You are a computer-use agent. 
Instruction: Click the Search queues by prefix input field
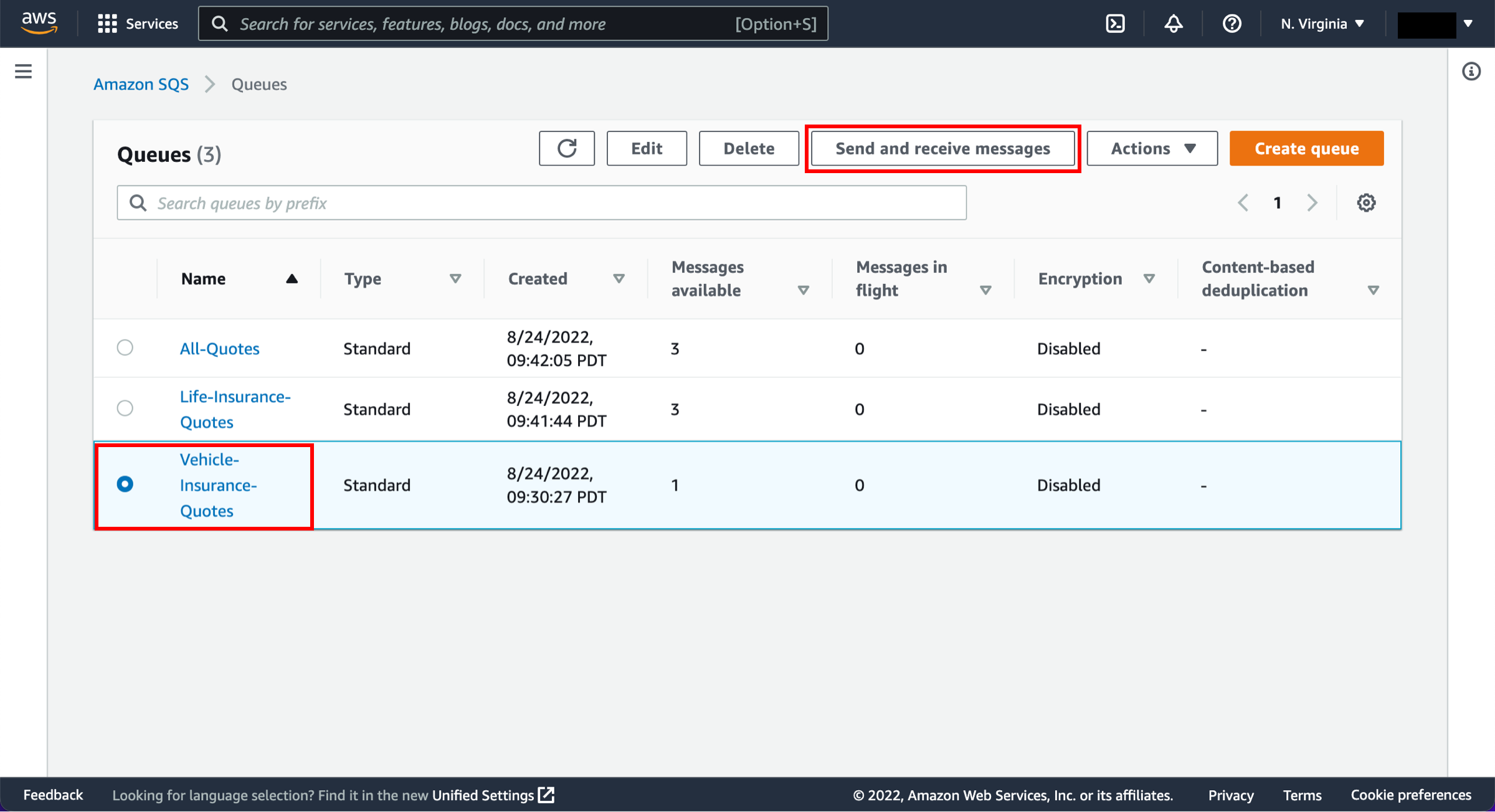tap(541, 203)
